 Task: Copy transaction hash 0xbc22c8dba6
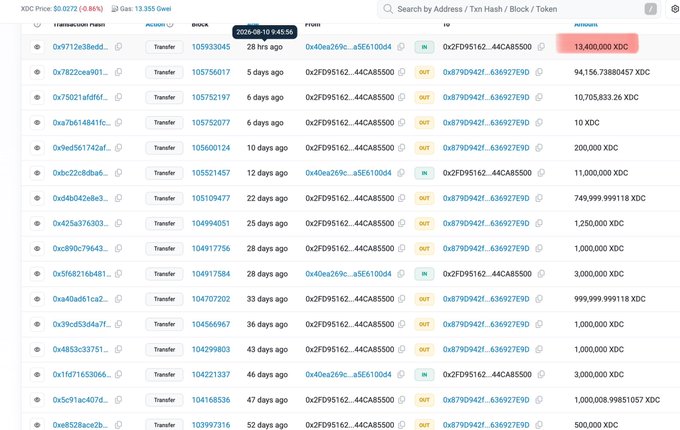pyautogui.click(x=118, y=173)
